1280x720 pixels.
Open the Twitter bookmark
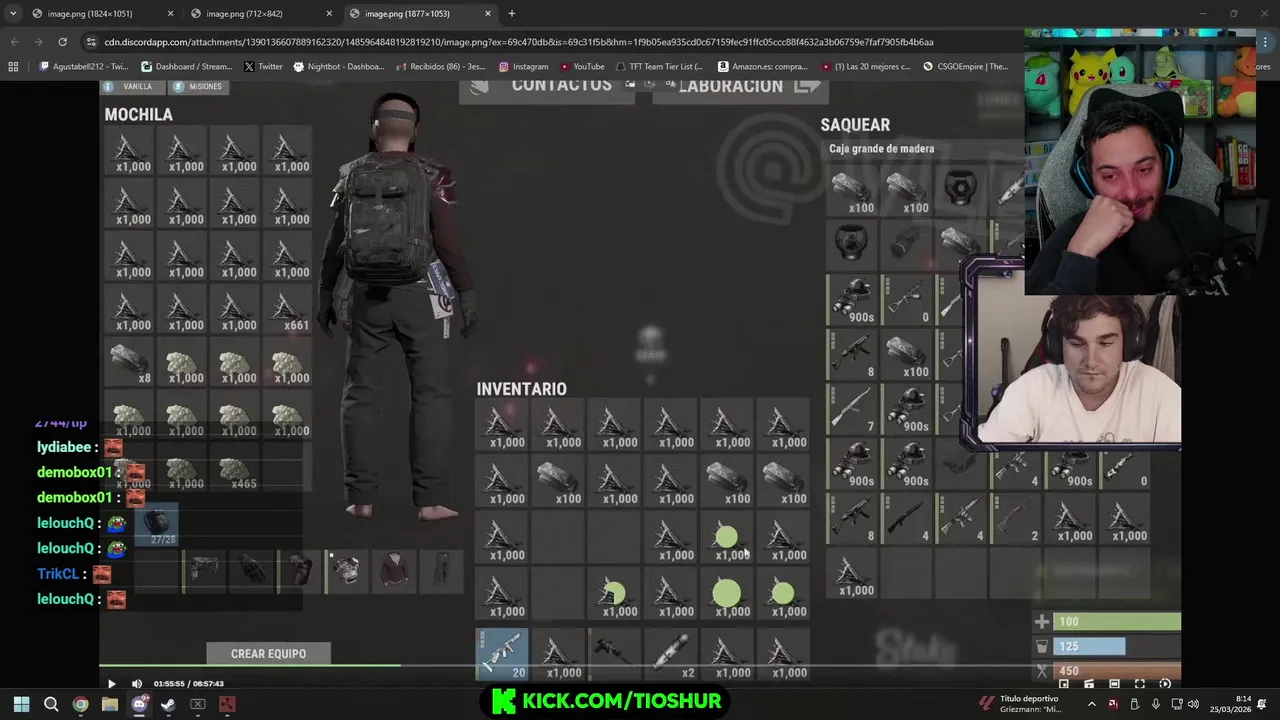tap(263, 67)
